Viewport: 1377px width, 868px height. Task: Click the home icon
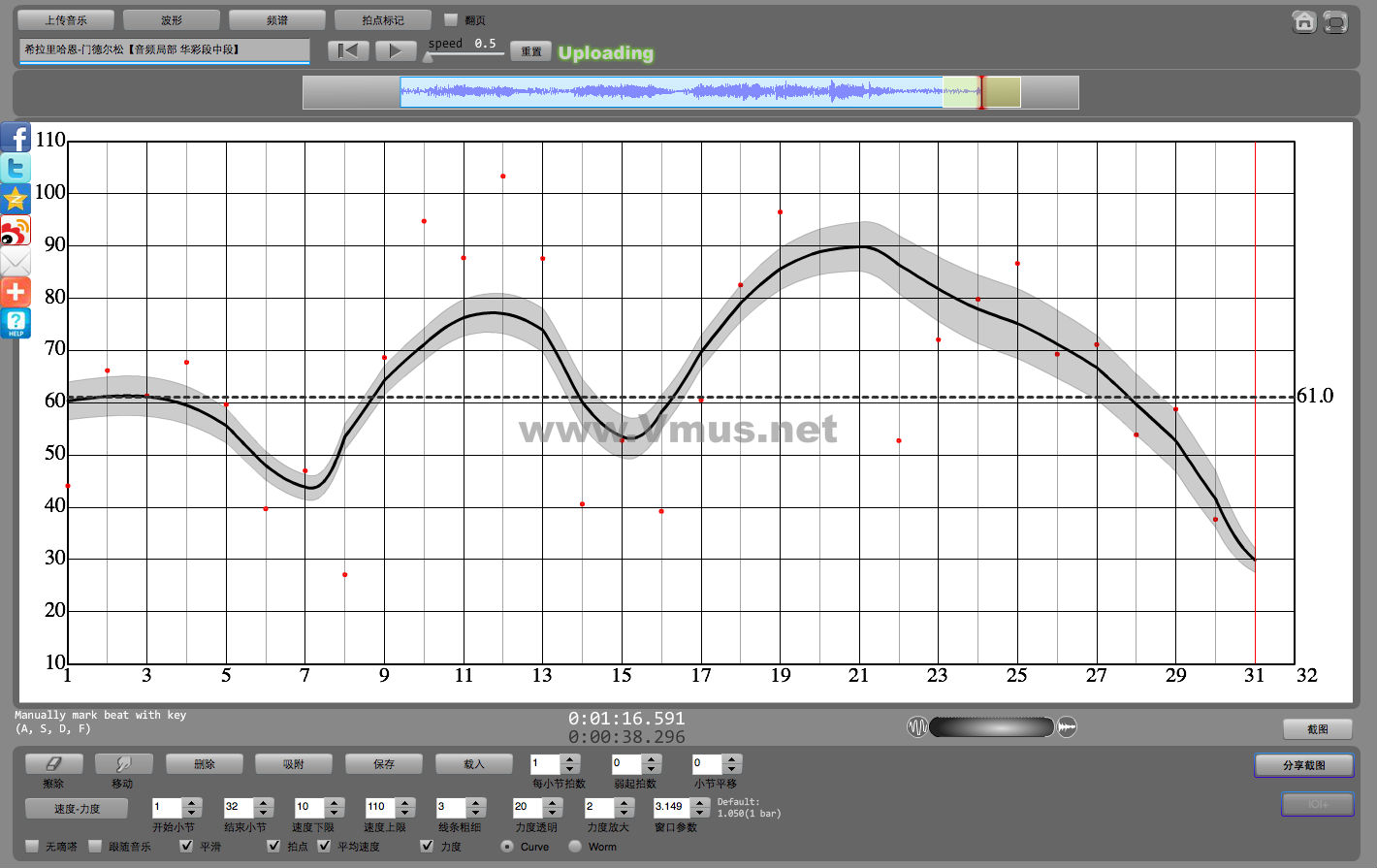pyautogui.click(x=1304, y=21)
